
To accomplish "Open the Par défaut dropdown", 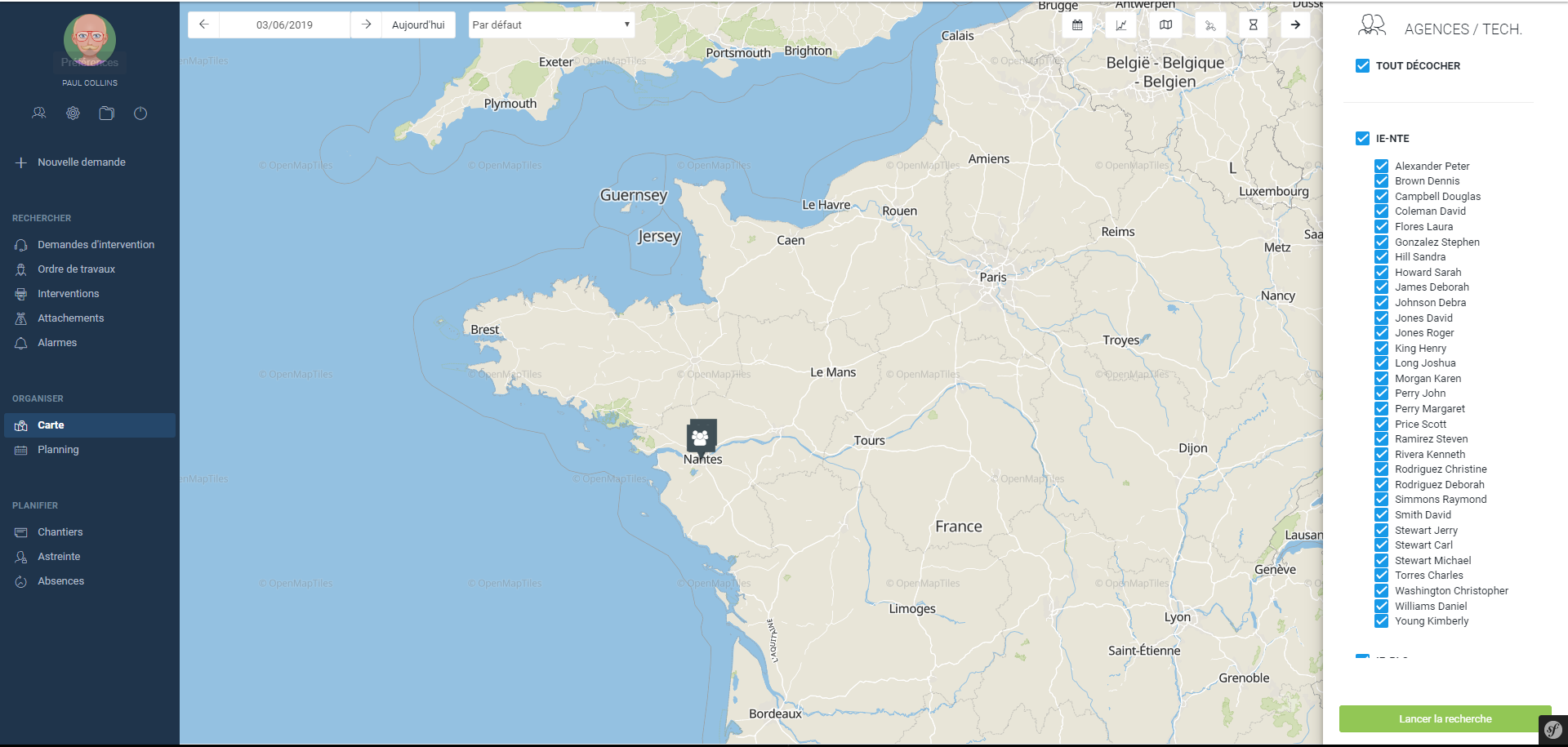I will coord(551,25).
